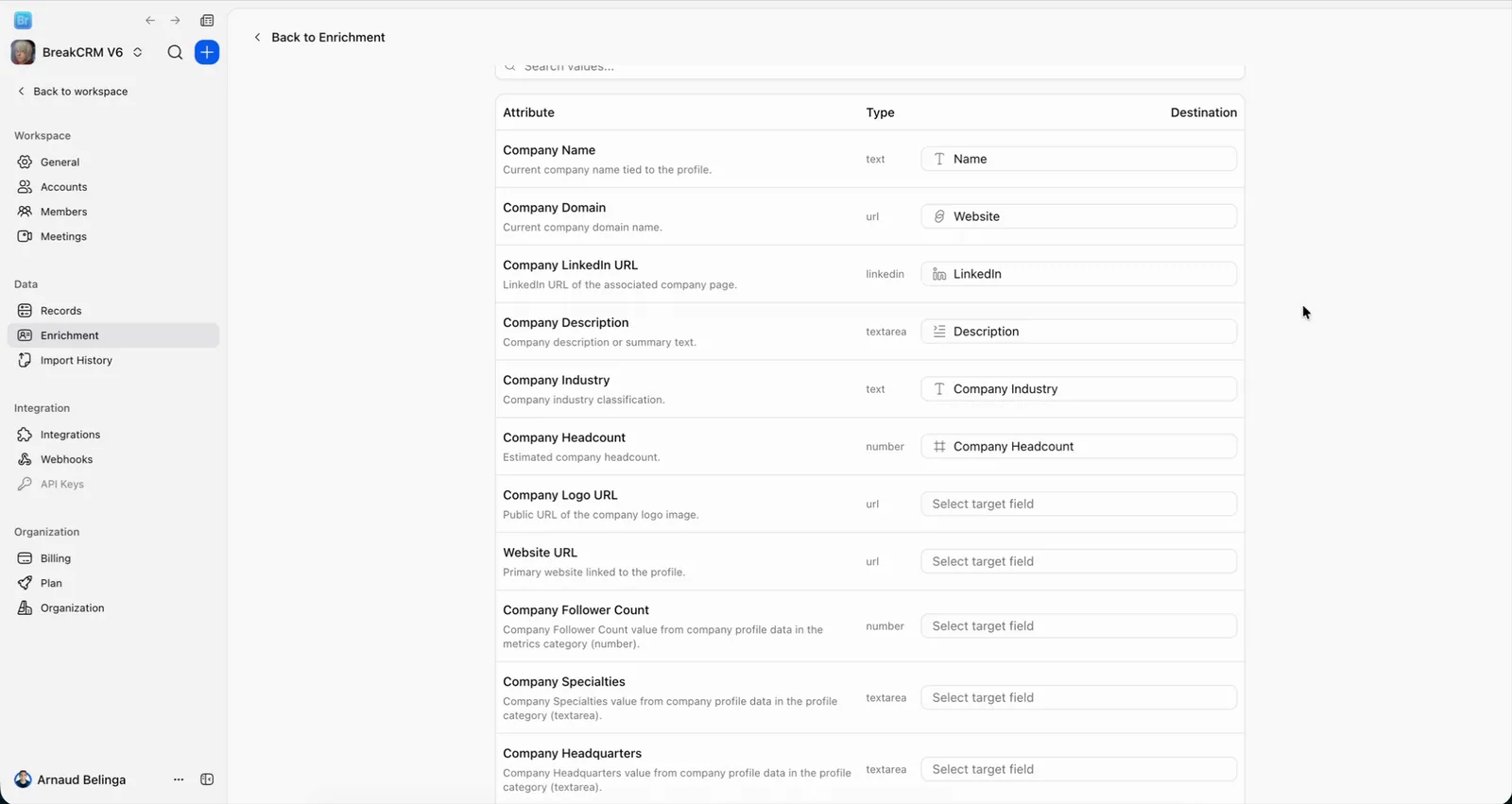This screenshot has height=804, width=1512.
Task: Go Back to workspace
Action: [73, 92]
